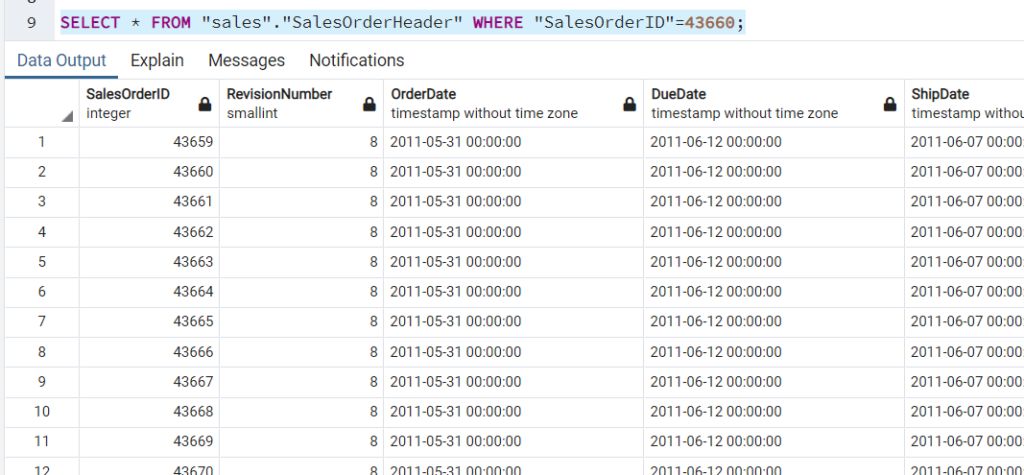Select row number 5 header

pos(42,262)
